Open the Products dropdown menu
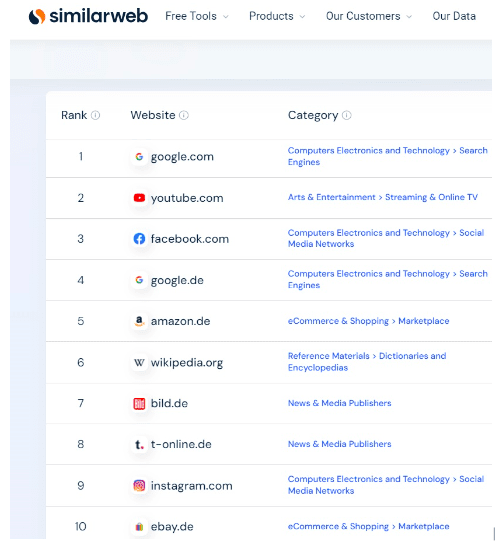 pos(277,16)
